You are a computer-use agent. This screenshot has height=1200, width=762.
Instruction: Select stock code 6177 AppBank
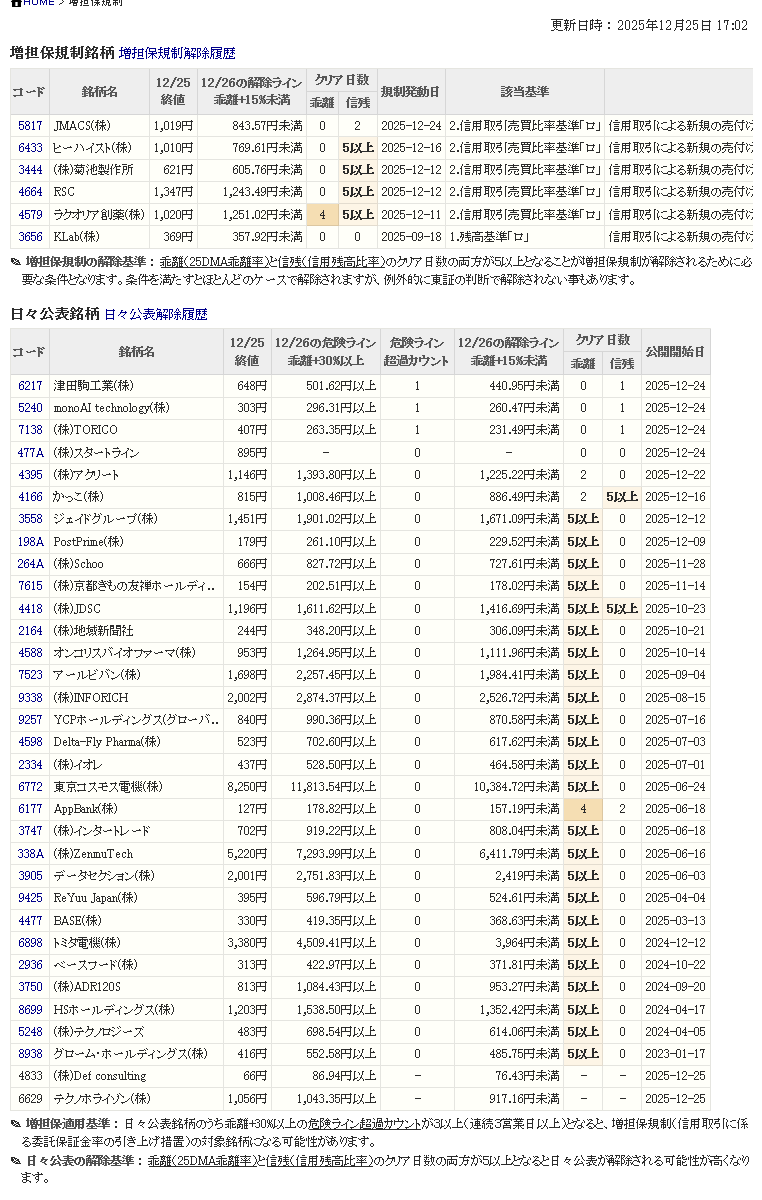(30, 809)
